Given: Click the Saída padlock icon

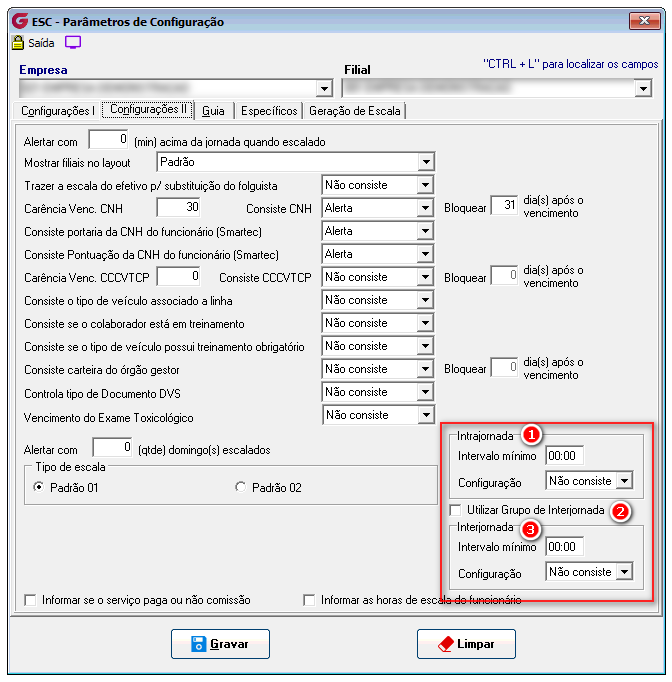Looking at the screenshot, I should [x=18, y=43].
